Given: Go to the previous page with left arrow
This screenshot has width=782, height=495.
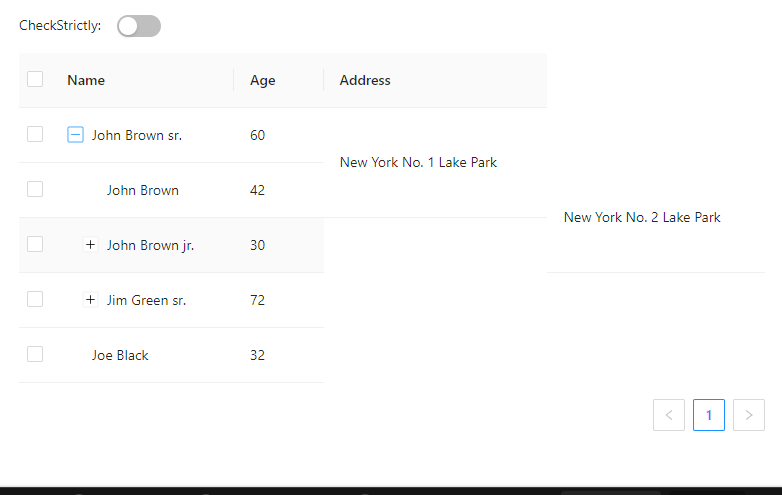Looking at the screenshot, I should click(669, 415).
